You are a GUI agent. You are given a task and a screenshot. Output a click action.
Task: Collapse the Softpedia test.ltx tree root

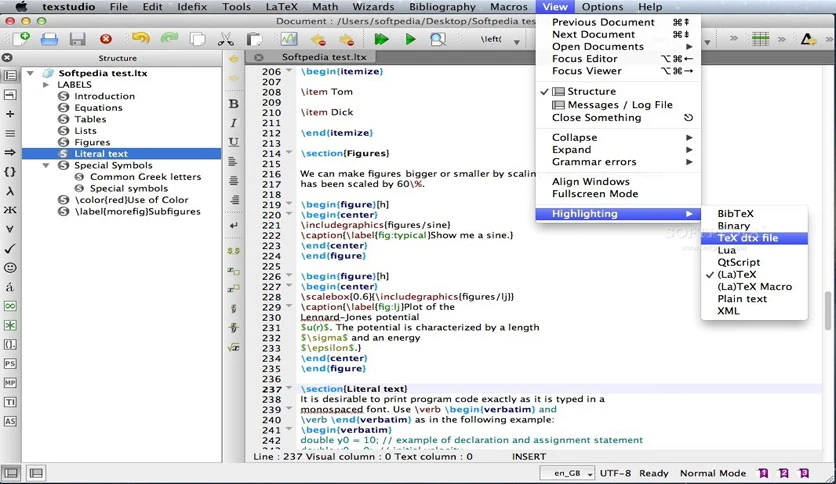pyautogui.click(x=30, y=73)
